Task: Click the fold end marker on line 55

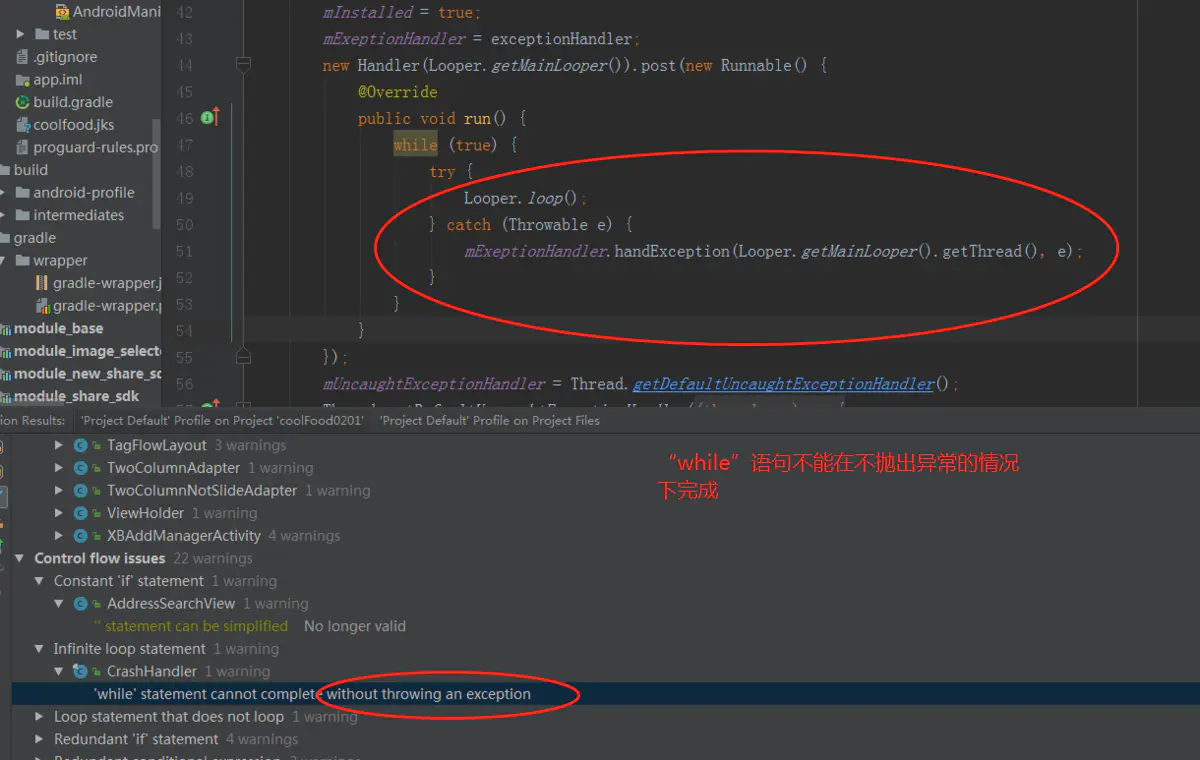Action: coord(243,356)
